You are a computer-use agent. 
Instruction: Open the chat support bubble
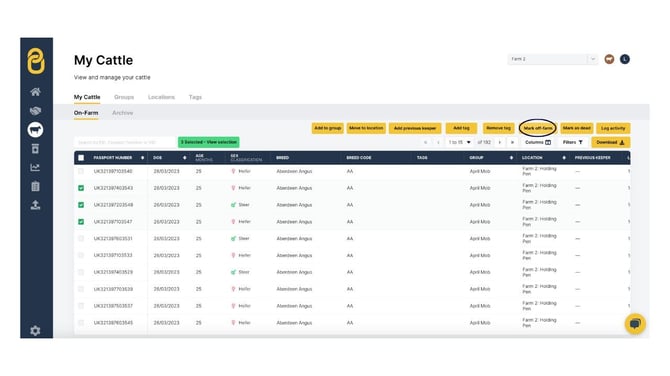tap(635, 324)
